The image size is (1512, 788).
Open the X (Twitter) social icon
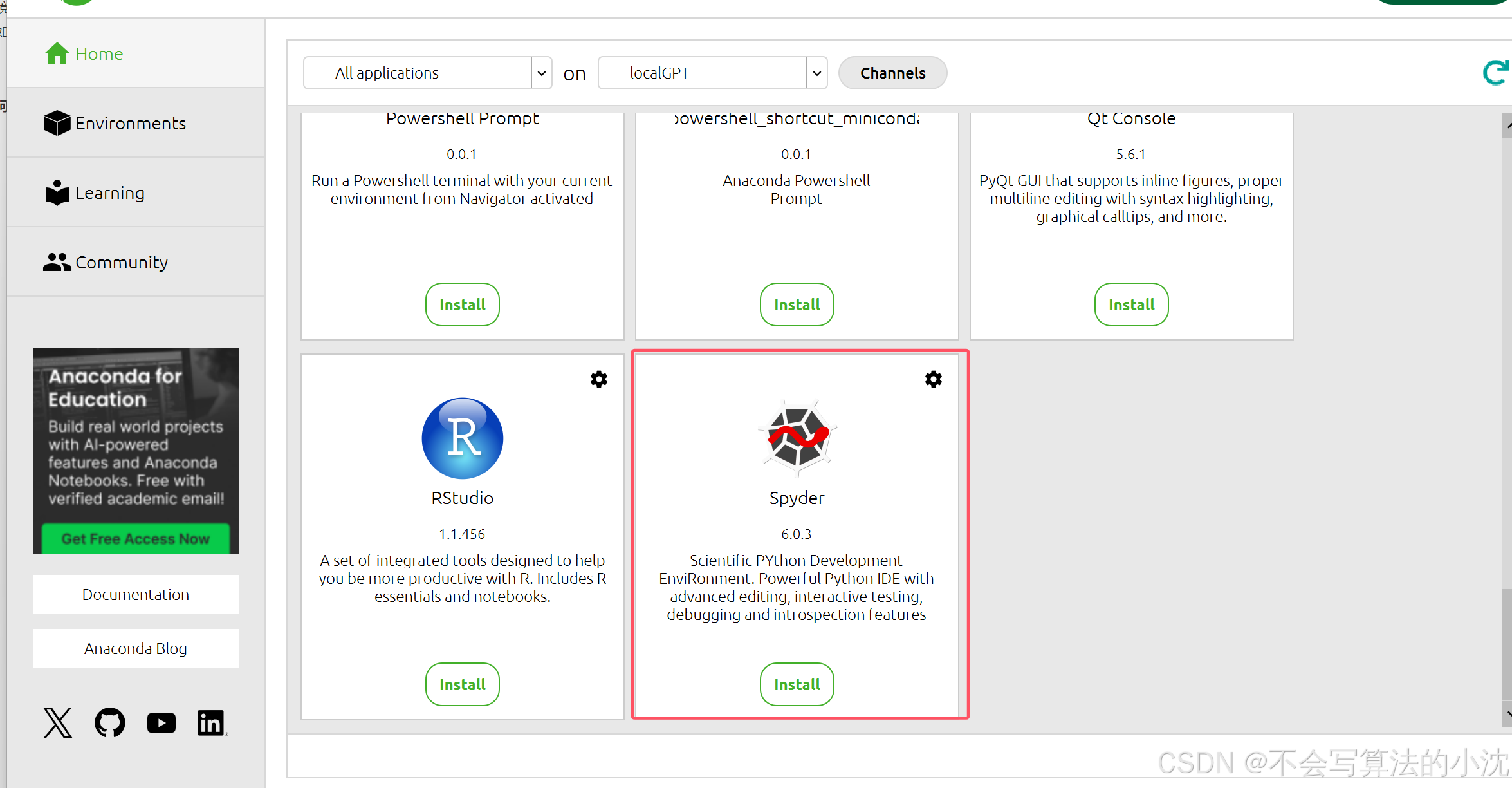(x=58, y=722)
